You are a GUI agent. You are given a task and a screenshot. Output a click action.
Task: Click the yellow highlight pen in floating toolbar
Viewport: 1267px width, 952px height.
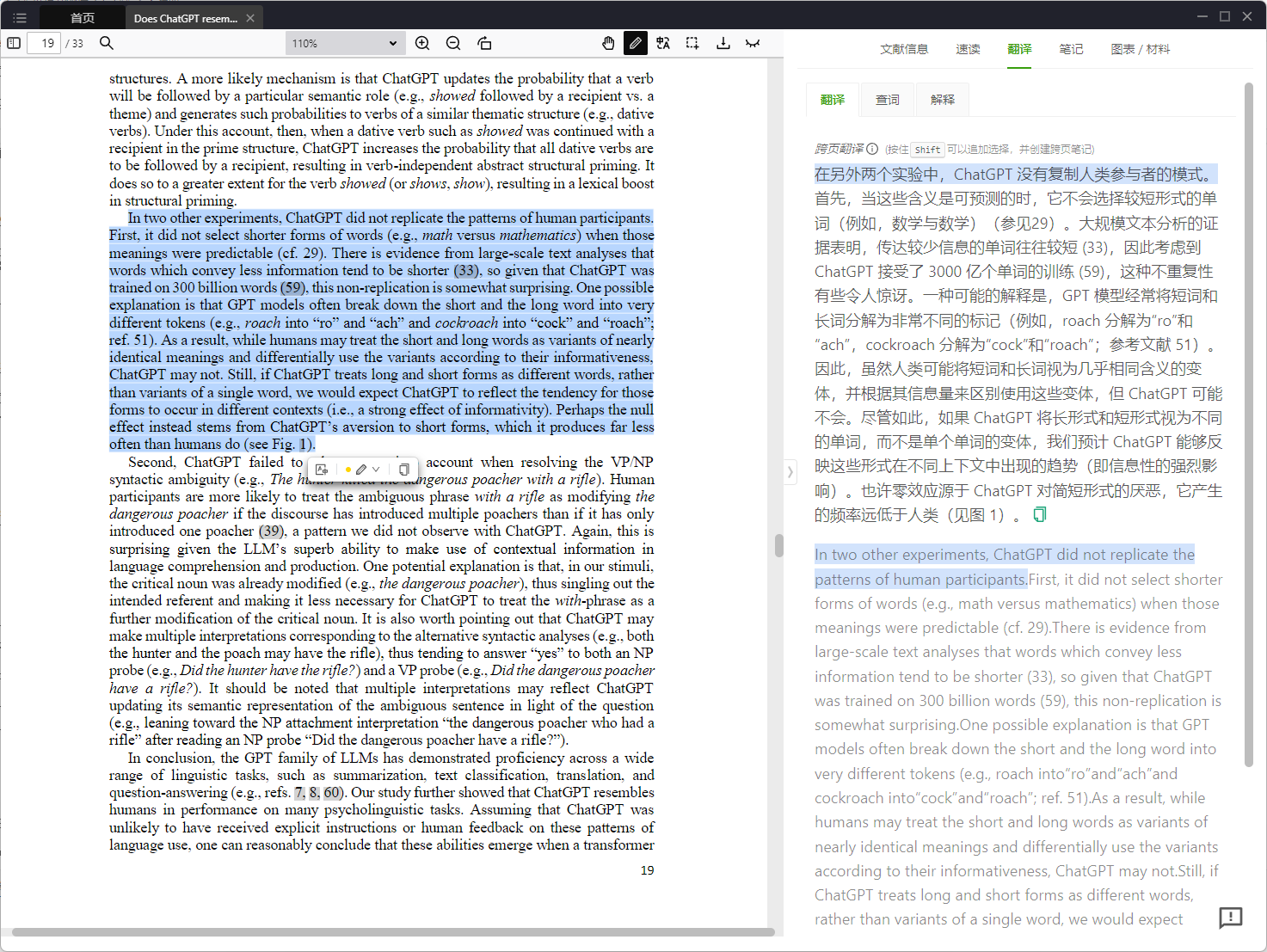click(361, 470)
